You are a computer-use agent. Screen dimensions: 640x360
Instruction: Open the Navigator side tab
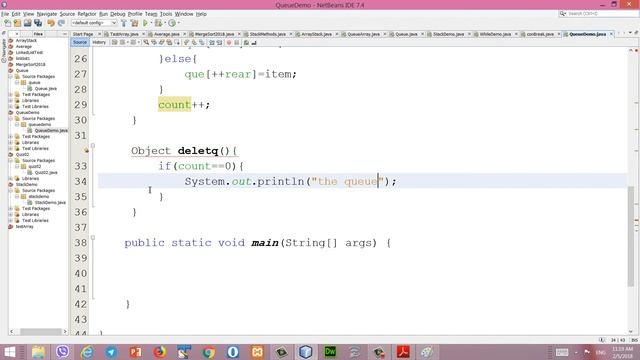click(x=4, y=51)
